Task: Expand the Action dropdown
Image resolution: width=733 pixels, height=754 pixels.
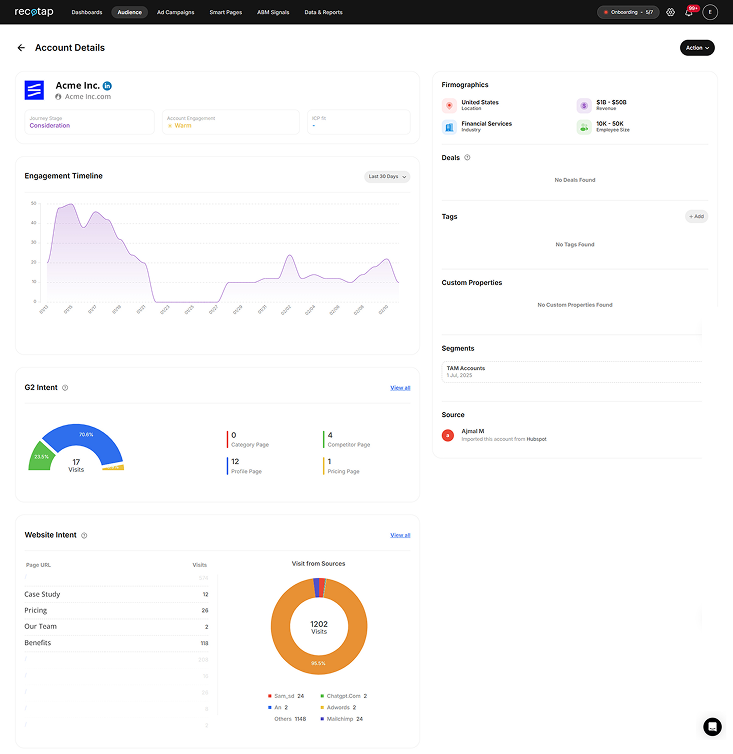Action: coord(697,48)
